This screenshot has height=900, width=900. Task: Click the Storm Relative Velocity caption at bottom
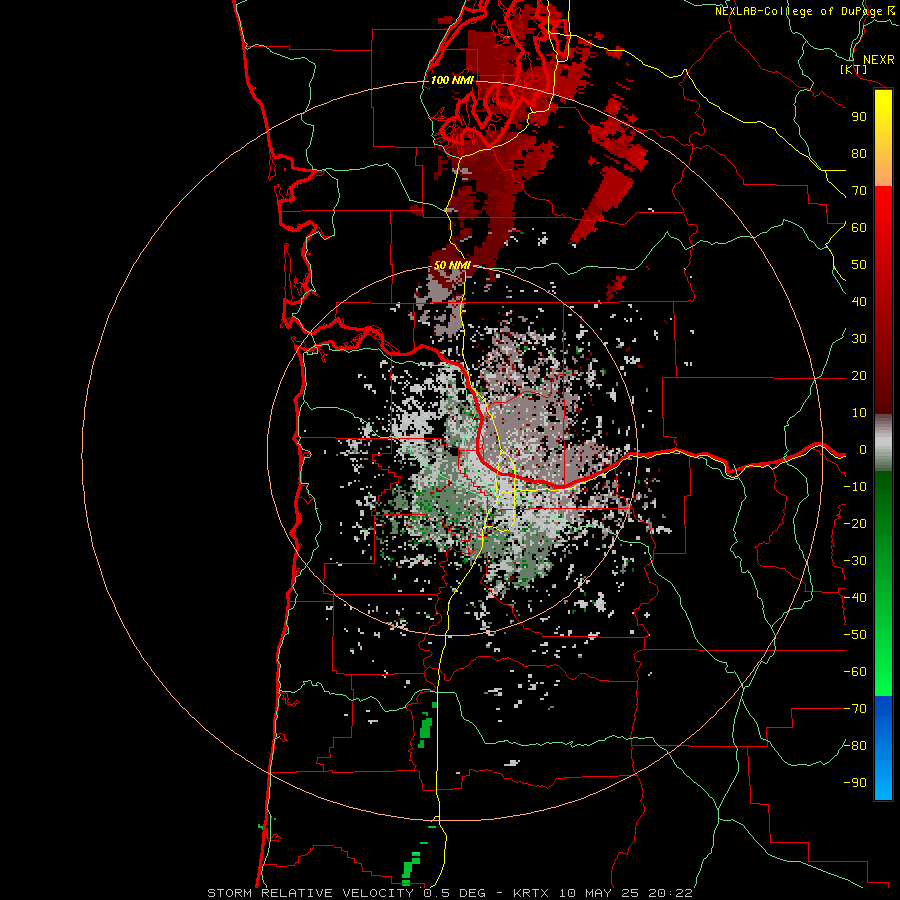click(450, 893)
